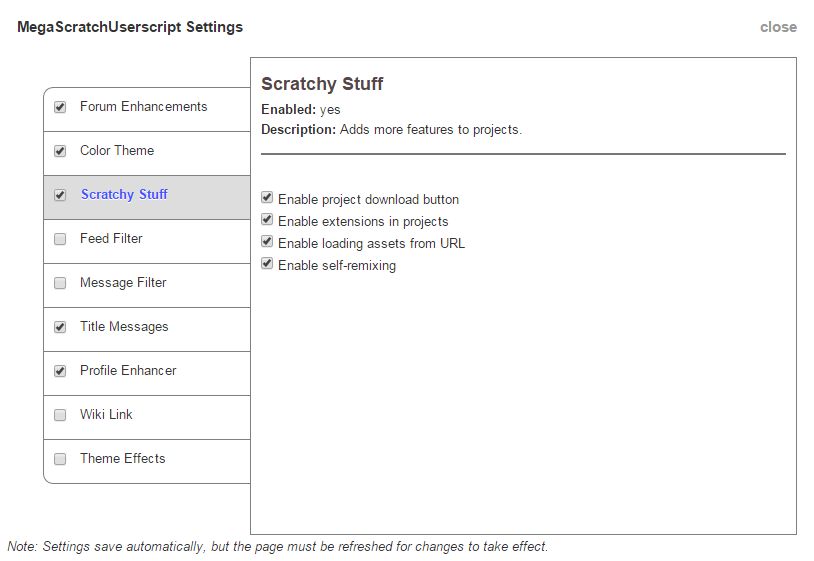Viewport: 814px width, 561px height.
Task: Open the Forum Enhancements settings tab
Action: pos(144,107)
